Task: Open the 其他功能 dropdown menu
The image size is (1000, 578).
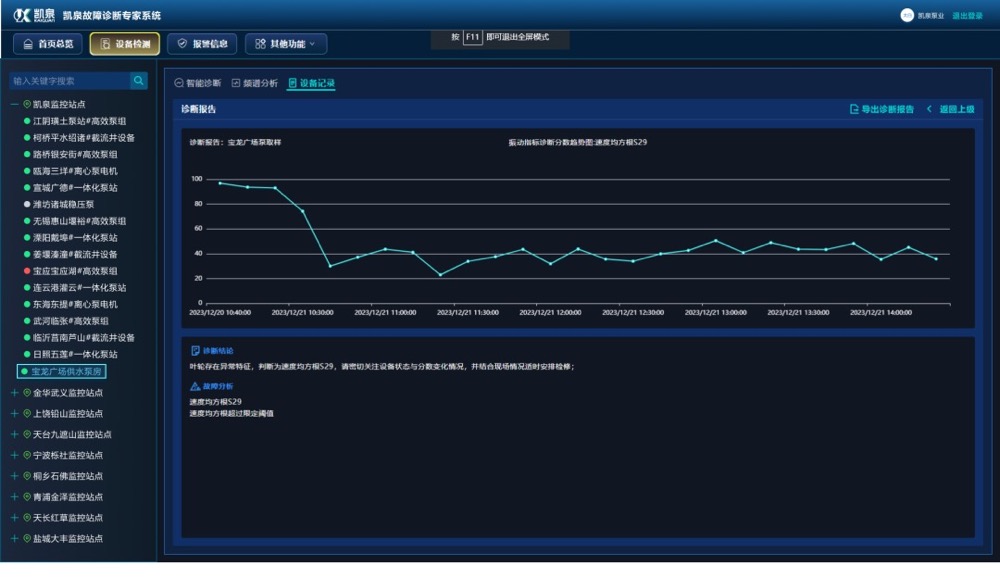Action: click(x=285, y=44)
